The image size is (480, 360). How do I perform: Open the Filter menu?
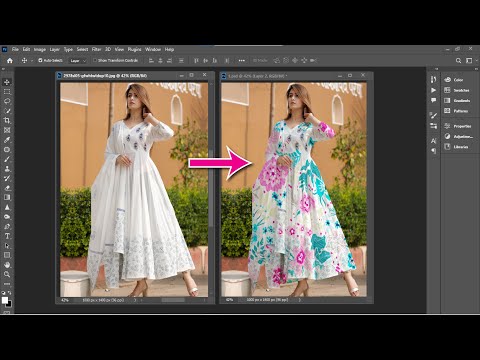point(96,49)
